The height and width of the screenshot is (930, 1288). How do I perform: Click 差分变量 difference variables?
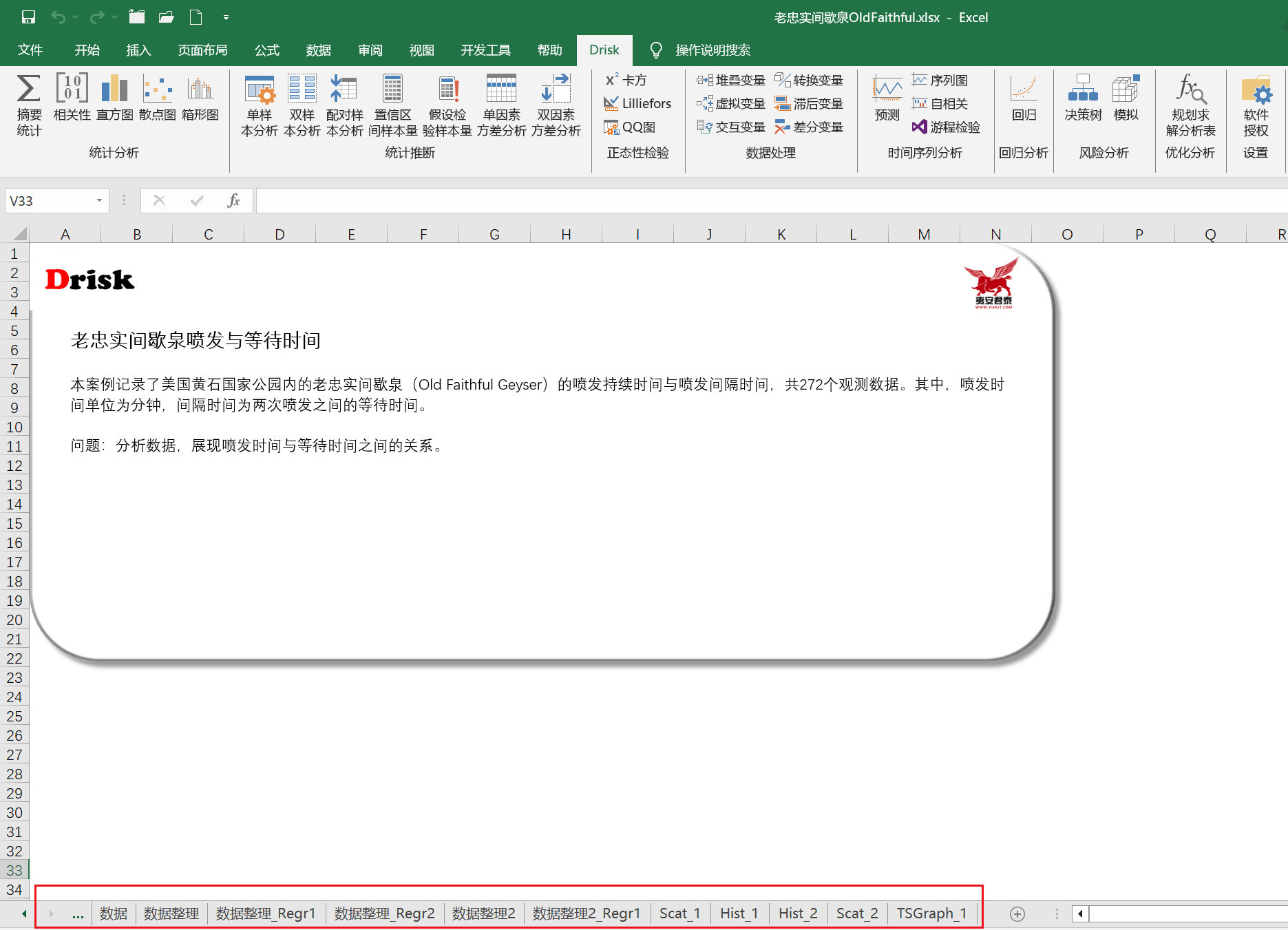[809, 127]
